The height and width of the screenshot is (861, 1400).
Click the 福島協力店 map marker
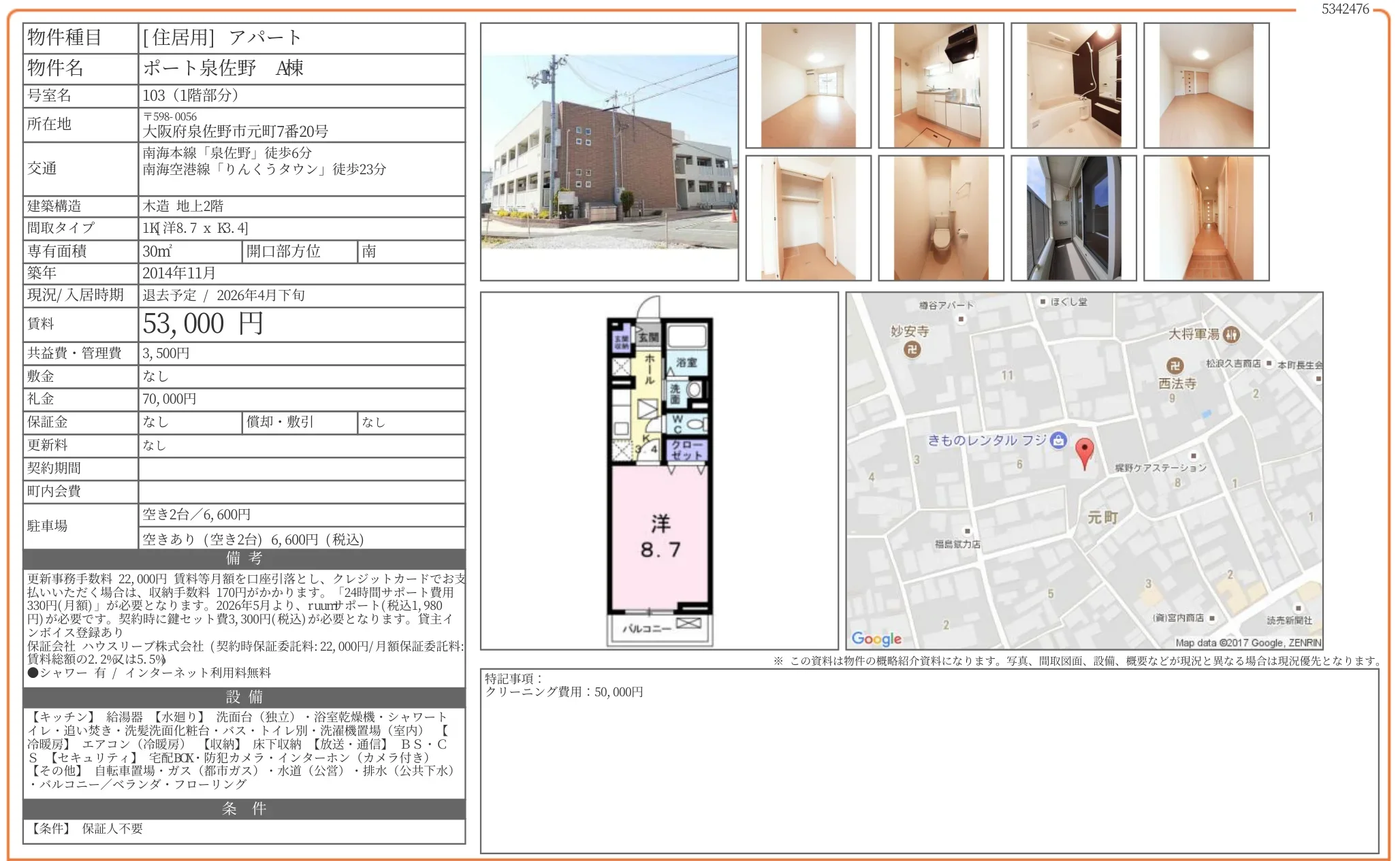[x=967, y=531]
